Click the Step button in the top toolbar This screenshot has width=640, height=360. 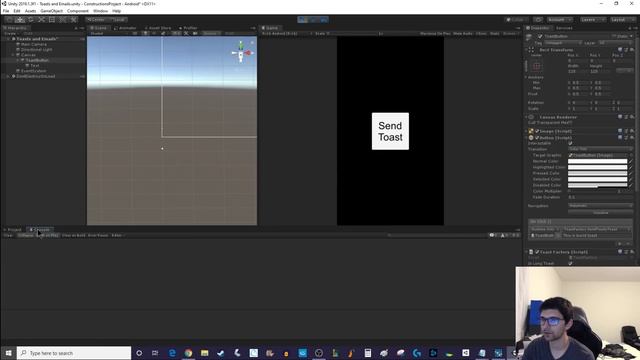[x=323, y=20]
